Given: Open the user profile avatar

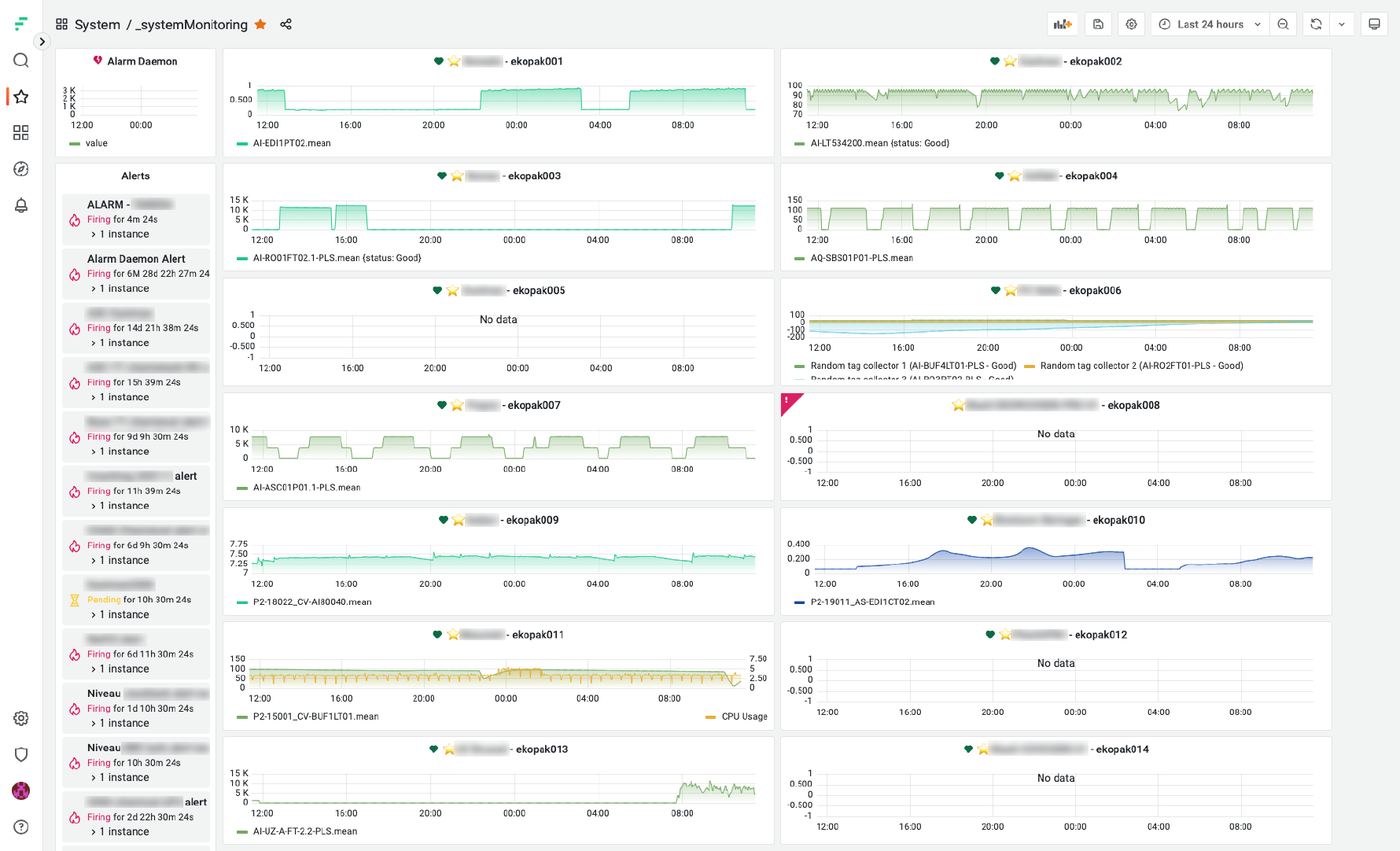Looking at the screenshot, I should pyautogui.click(x=21, y=790).
